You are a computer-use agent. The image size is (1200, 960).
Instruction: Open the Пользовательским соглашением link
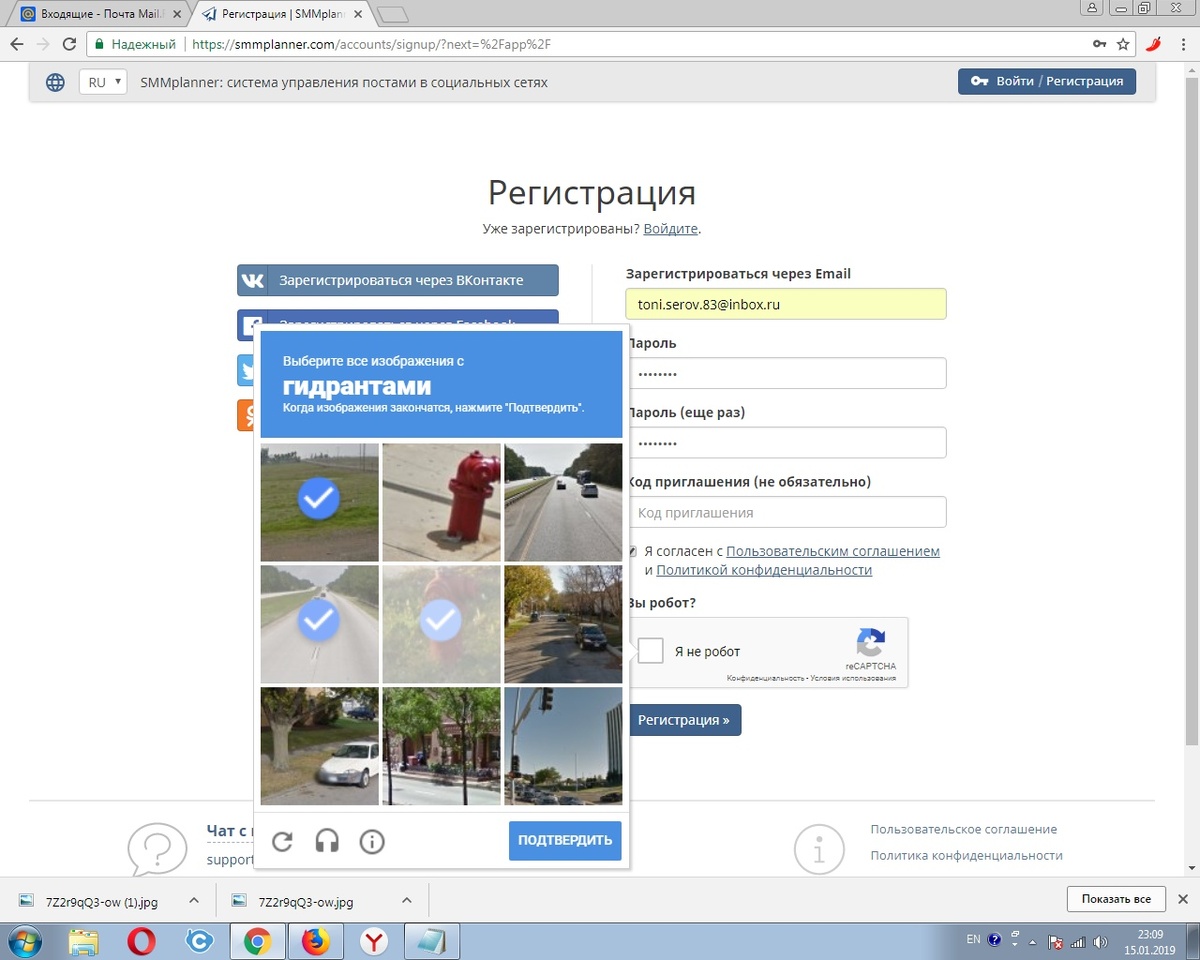tap(833, 551)
